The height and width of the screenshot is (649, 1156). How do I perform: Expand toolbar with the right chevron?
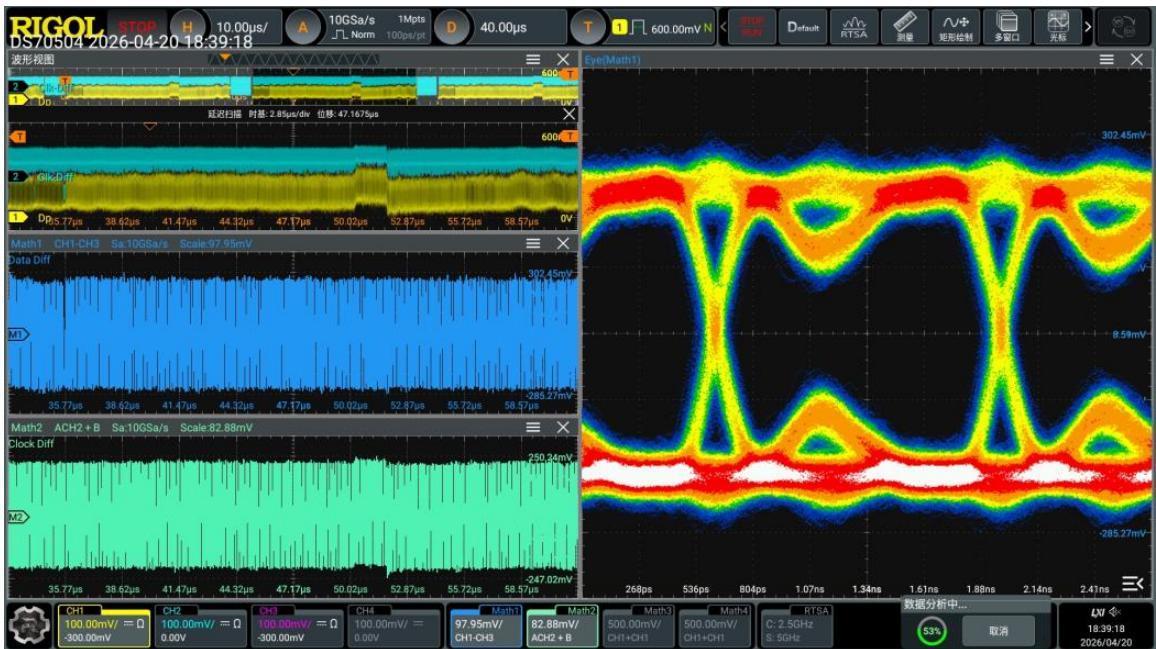tap(1087, 27)
